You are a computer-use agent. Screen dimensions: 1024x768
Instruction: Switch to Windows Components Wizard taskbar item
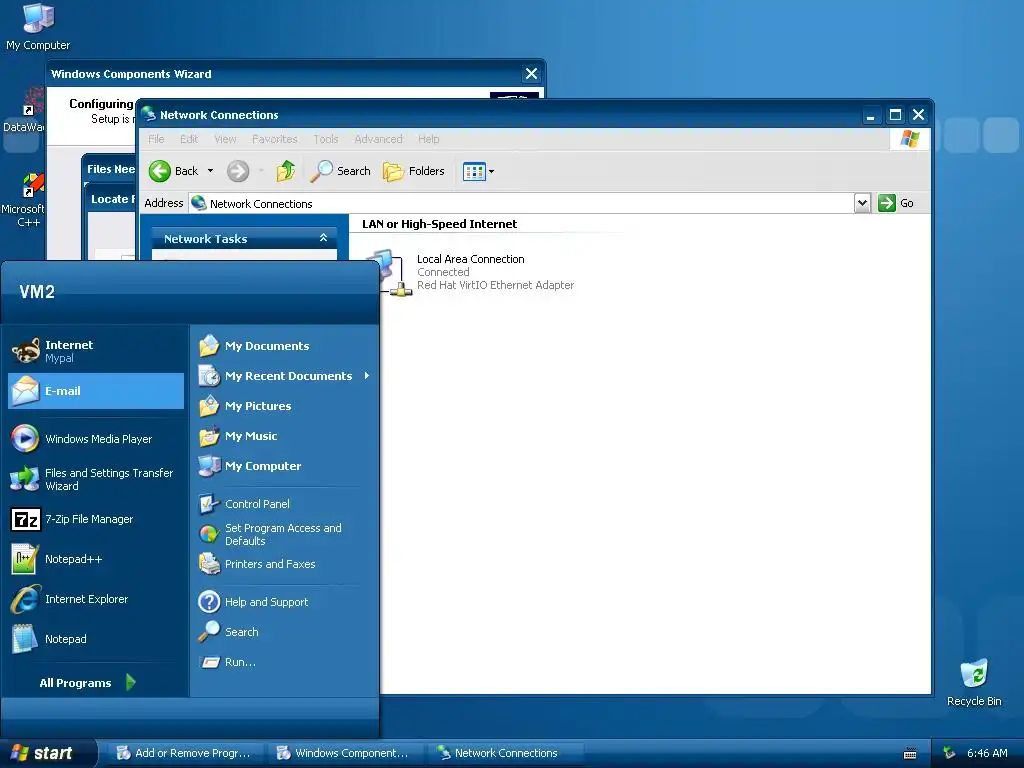point(344,753)
